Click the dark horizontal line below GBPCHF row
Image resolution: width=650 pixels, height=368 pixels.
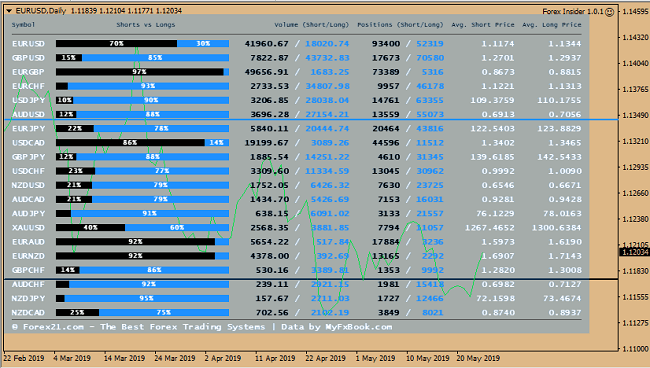coord(311,279)
